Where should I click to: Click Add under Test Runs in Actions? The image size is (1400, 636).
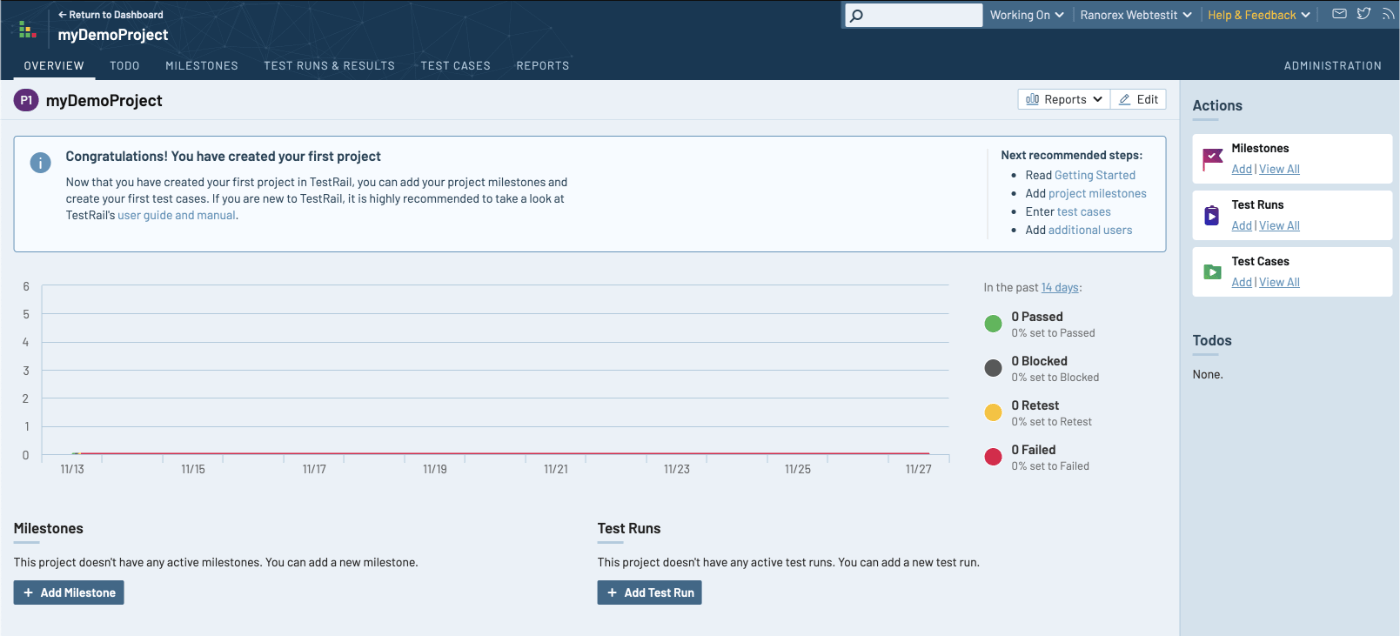pos(1241,226)
